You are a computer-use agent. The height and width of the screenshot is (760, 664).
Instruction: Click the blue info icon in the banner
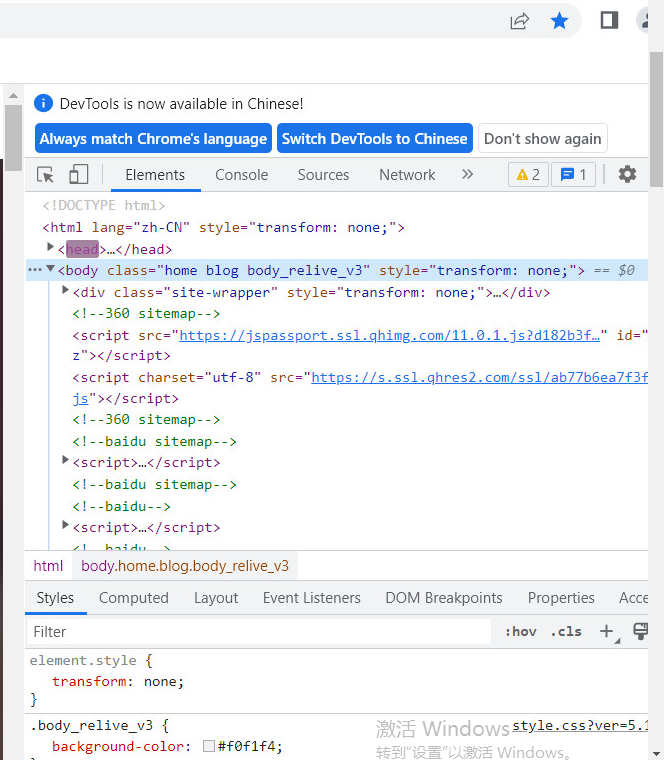click(43, 103)
